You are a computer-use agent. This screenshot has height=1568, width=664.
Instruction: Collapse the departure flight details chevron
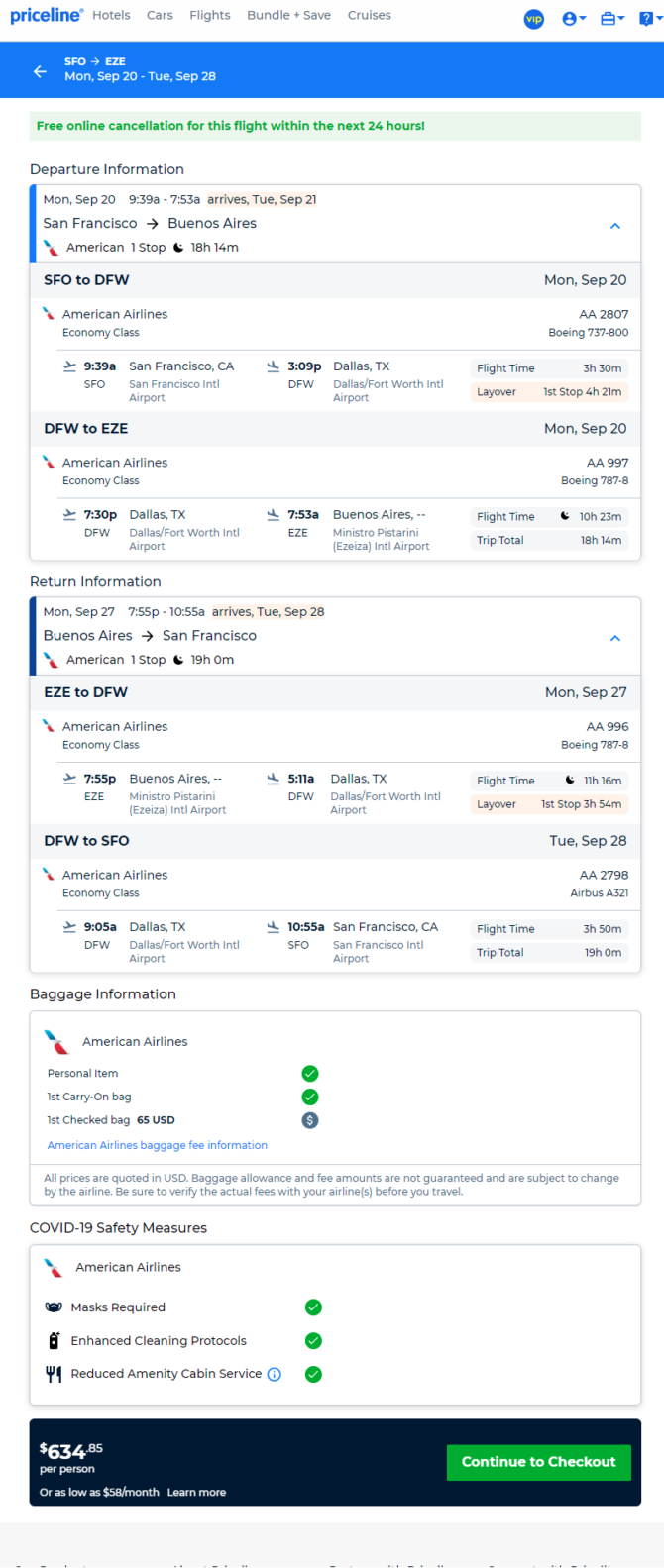click(x=615, y=226)
